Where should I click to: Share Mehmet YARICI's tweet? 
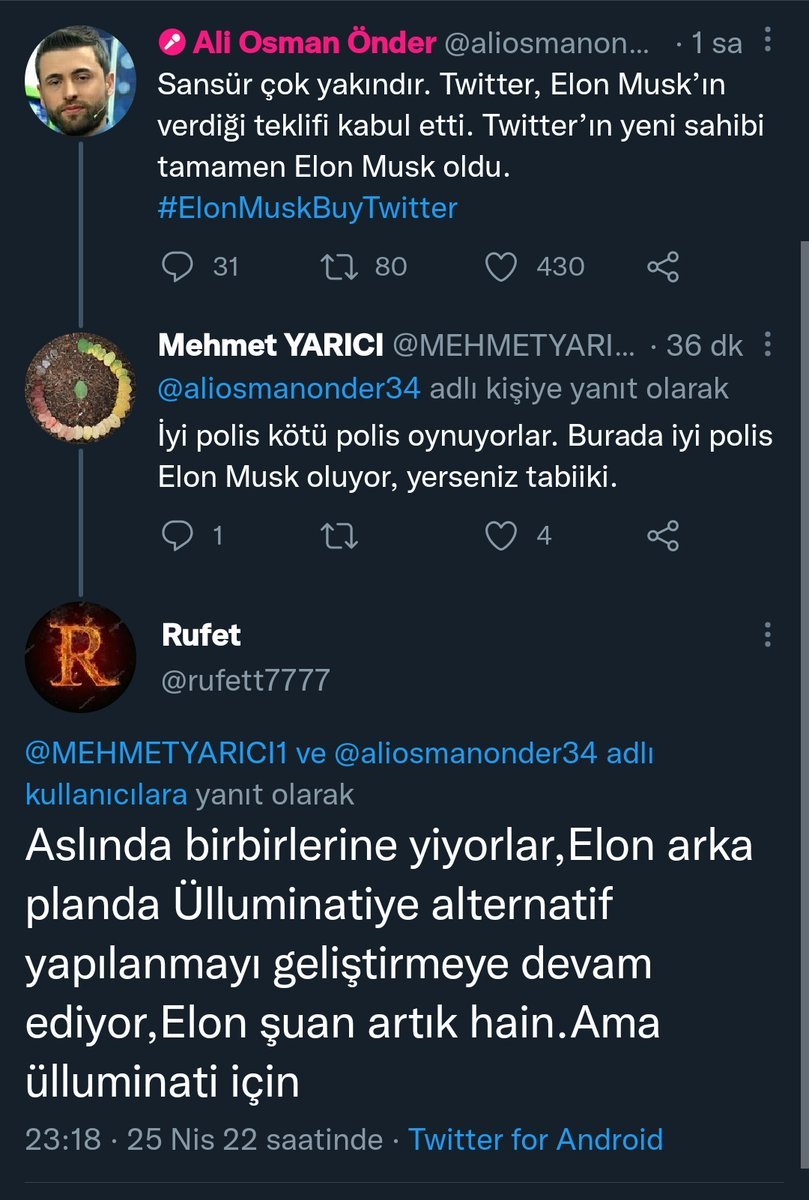tap(663, 536)
